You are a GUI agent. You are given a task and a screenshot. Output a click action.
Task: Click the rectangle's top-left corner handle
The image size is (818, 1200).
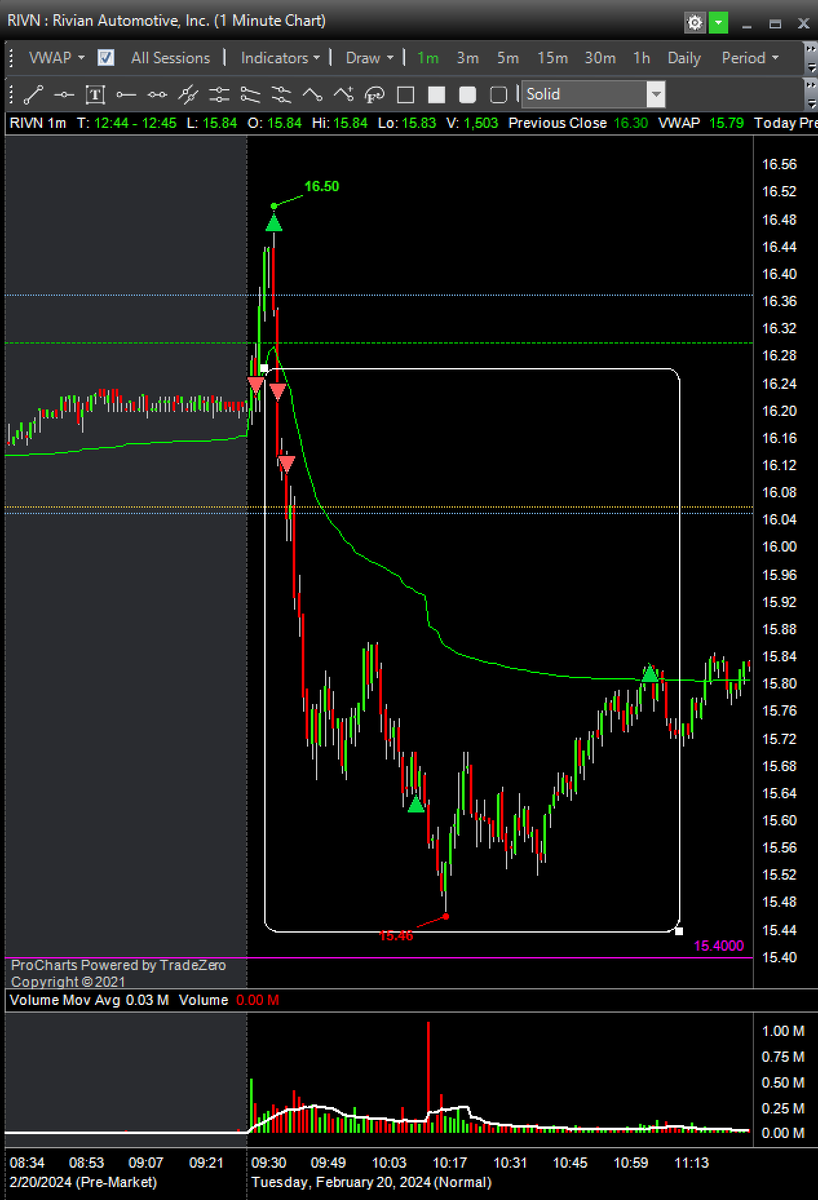(264, 369)
